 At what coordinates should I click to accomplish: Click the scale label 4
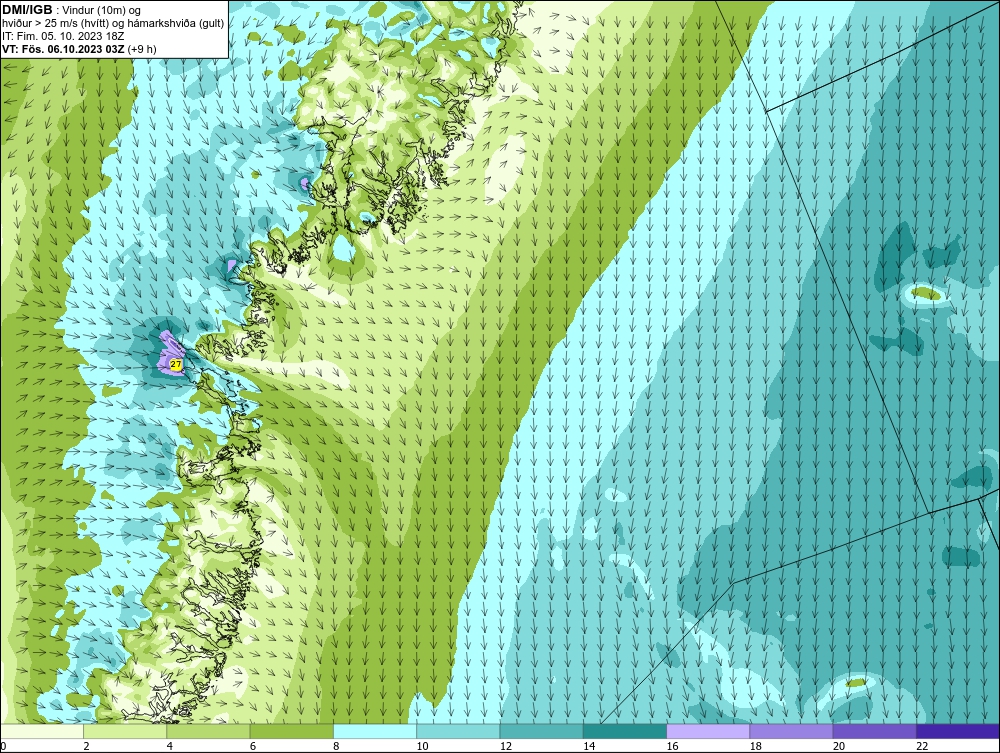170,747
